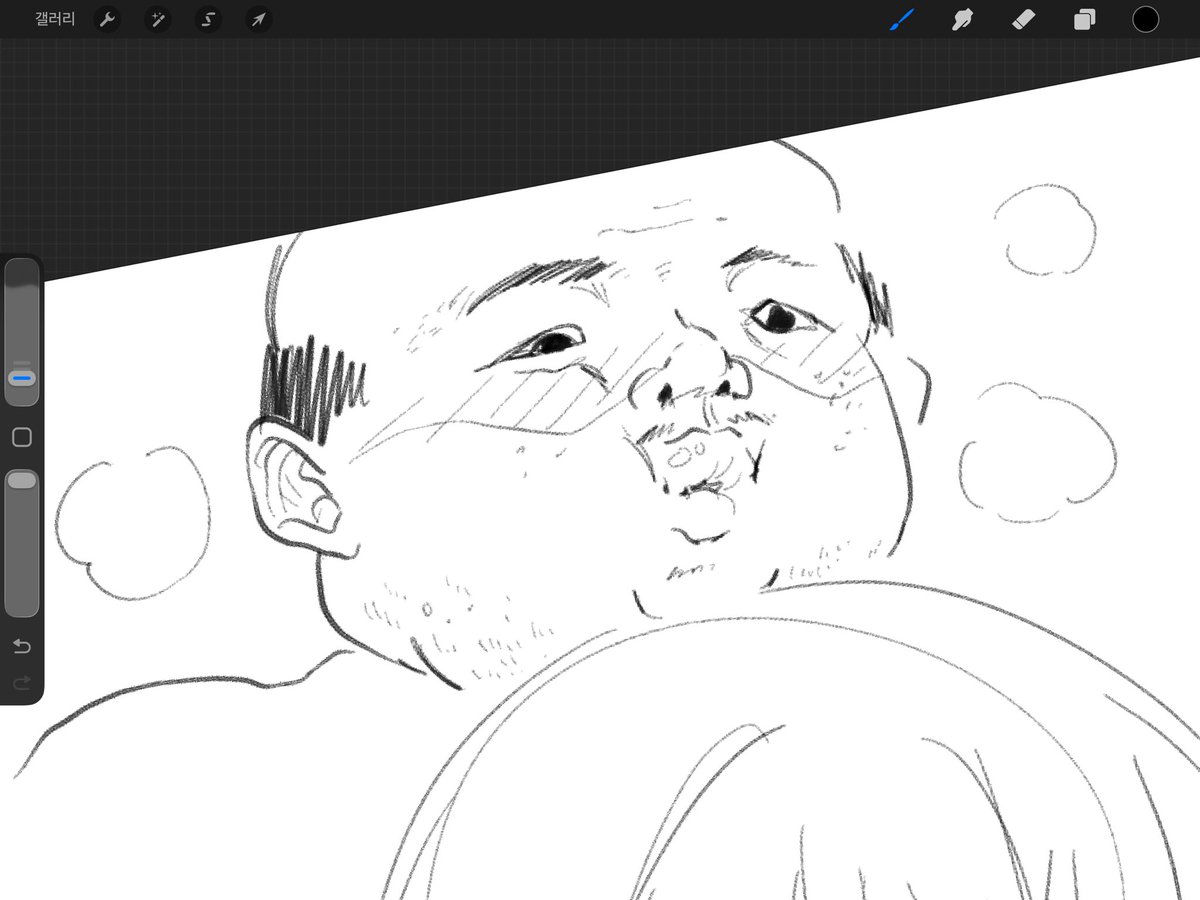The width and height of the screenshot is (1200, 900).
Task: Redo the last undone stroke
Action: [x=22, y=683]
